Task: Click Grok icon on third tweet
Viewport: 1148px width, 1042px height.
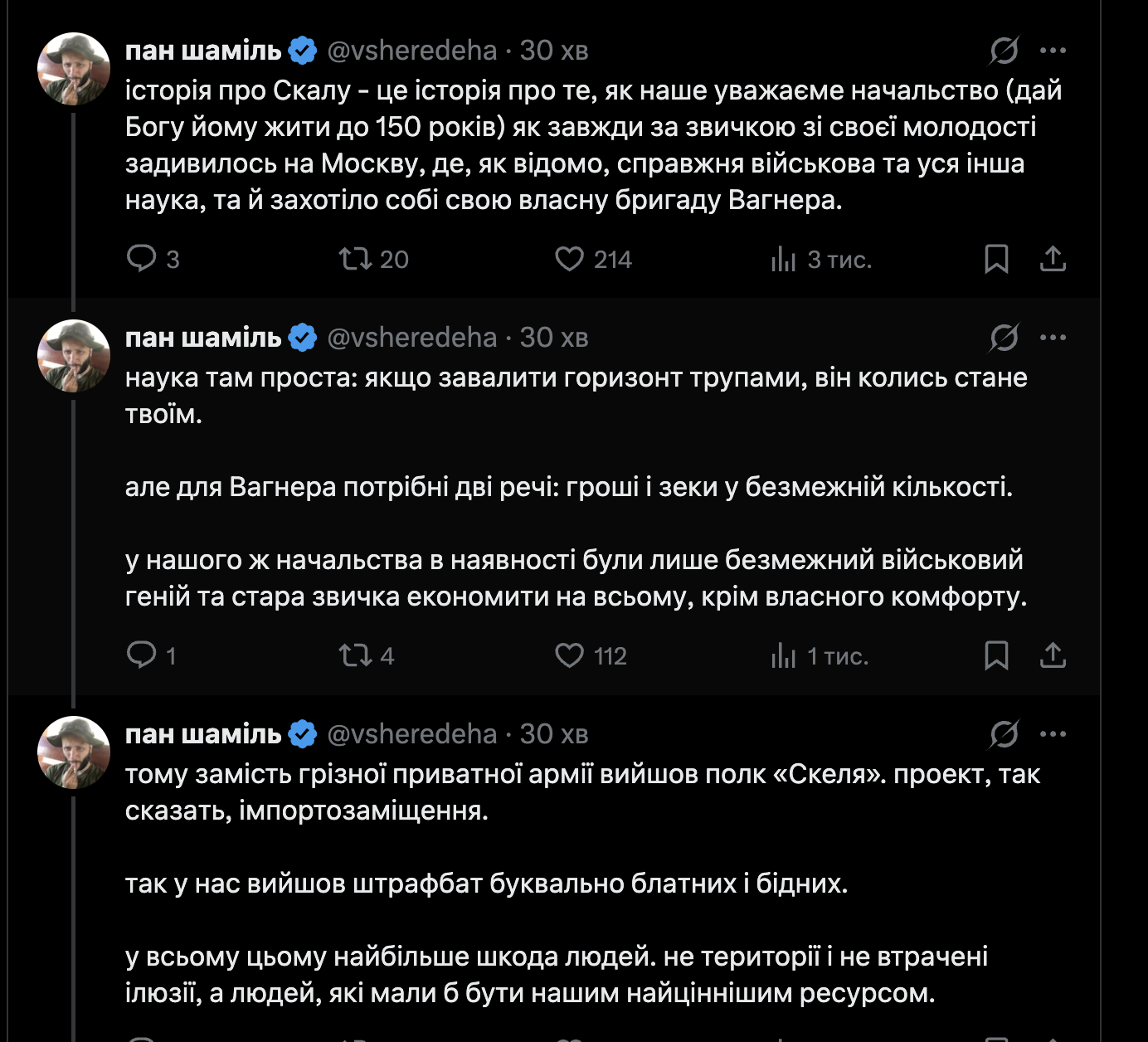Action: tap(1004, 734)
